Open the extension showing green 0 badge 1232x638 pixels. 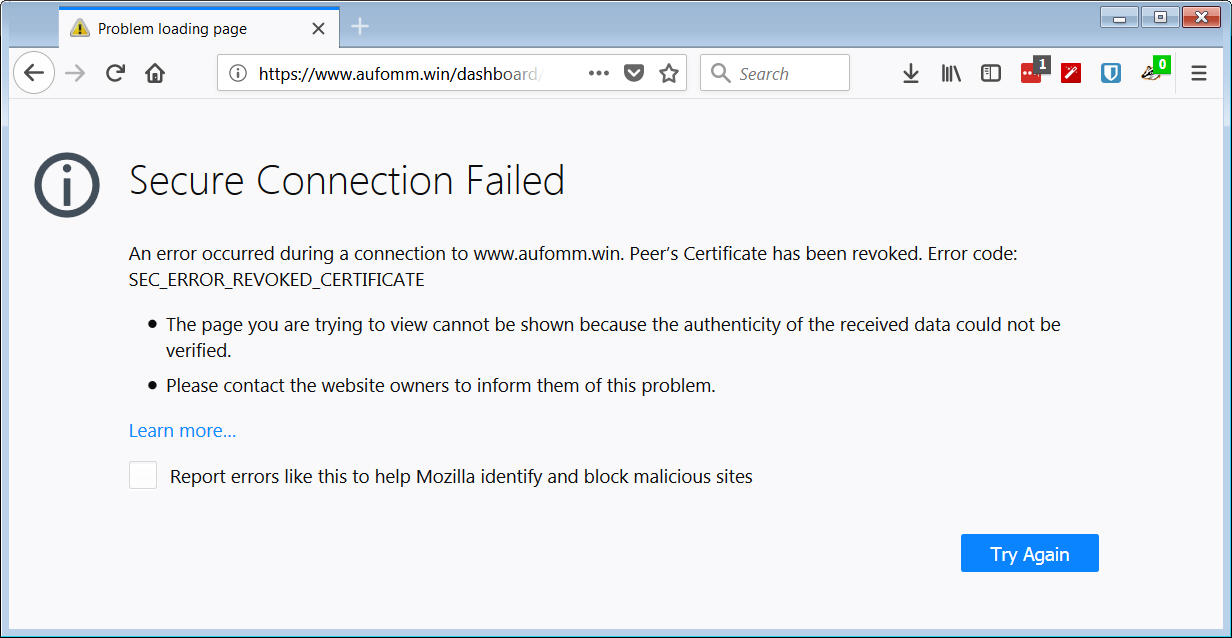tap(1152, 73)
